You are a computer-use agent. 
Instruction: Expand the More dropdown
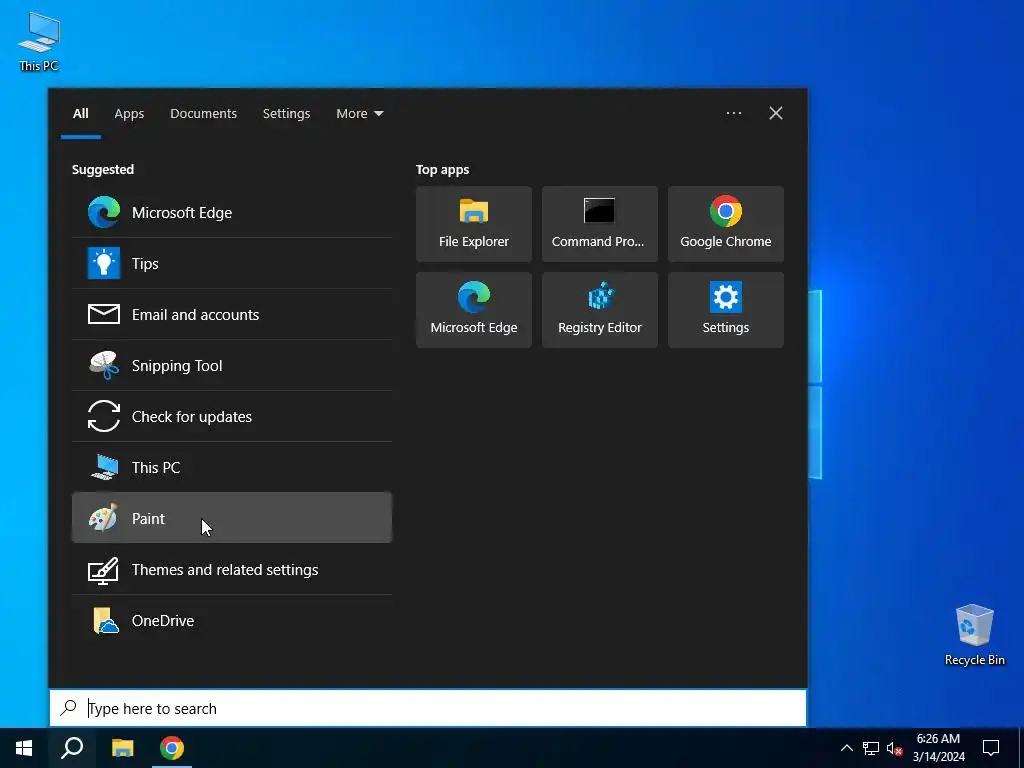pos(359,114)
